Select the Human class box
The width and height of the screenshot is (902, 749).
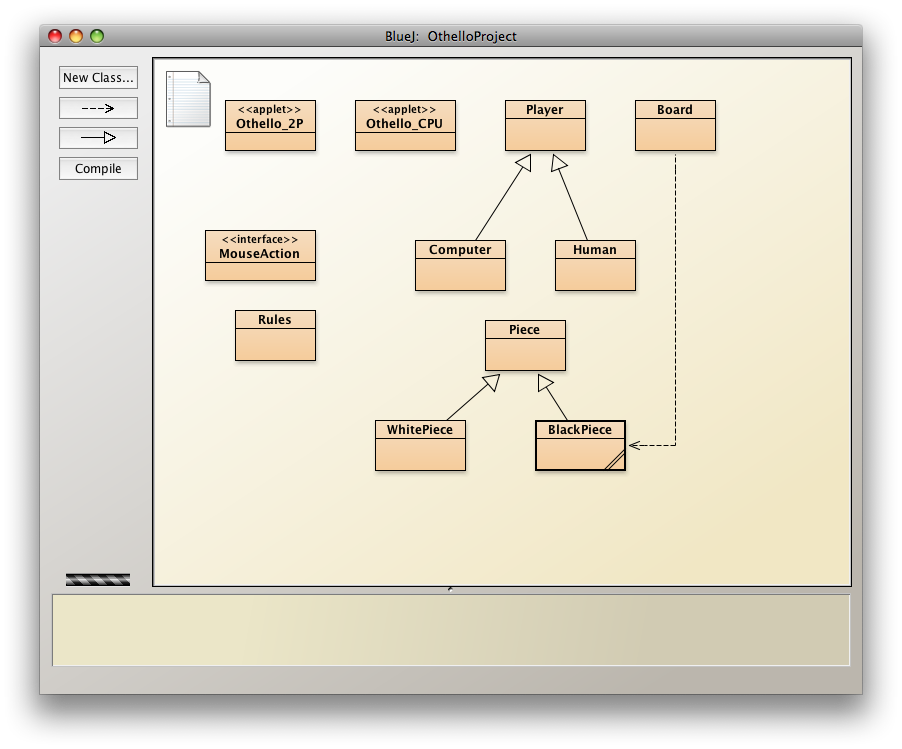(x=595, y=265)
